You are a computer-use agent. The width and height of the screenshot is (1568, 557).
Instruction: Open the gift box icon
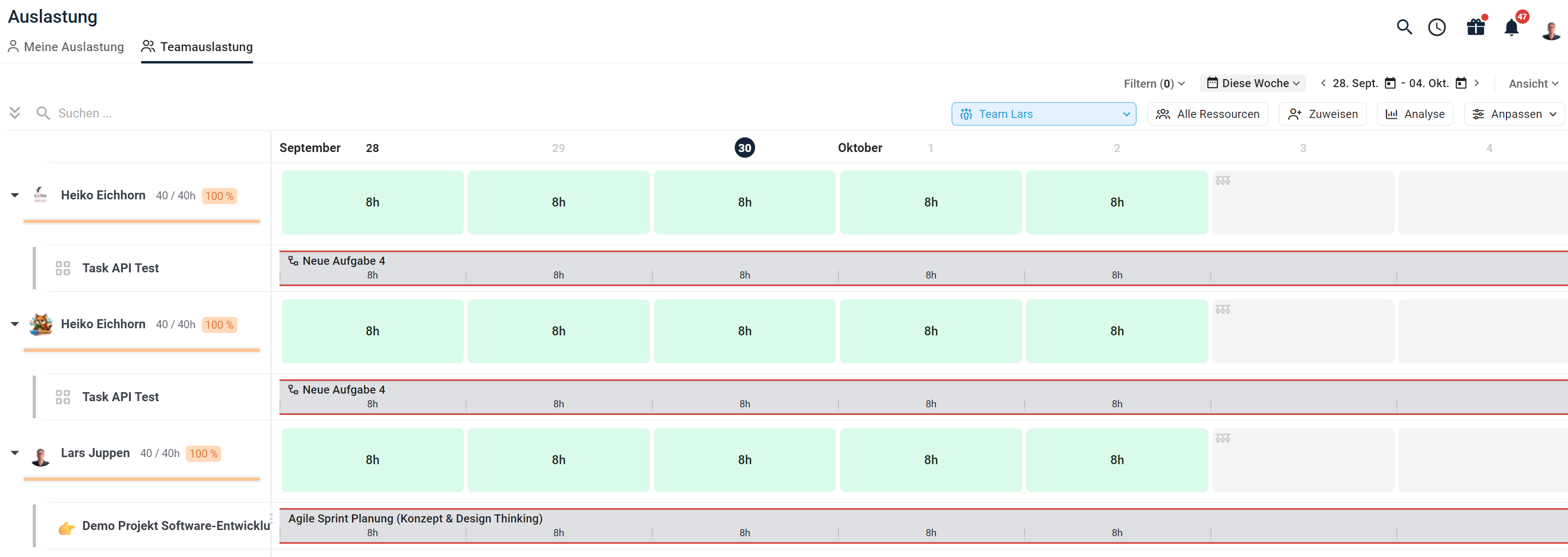pos(1476,27)
